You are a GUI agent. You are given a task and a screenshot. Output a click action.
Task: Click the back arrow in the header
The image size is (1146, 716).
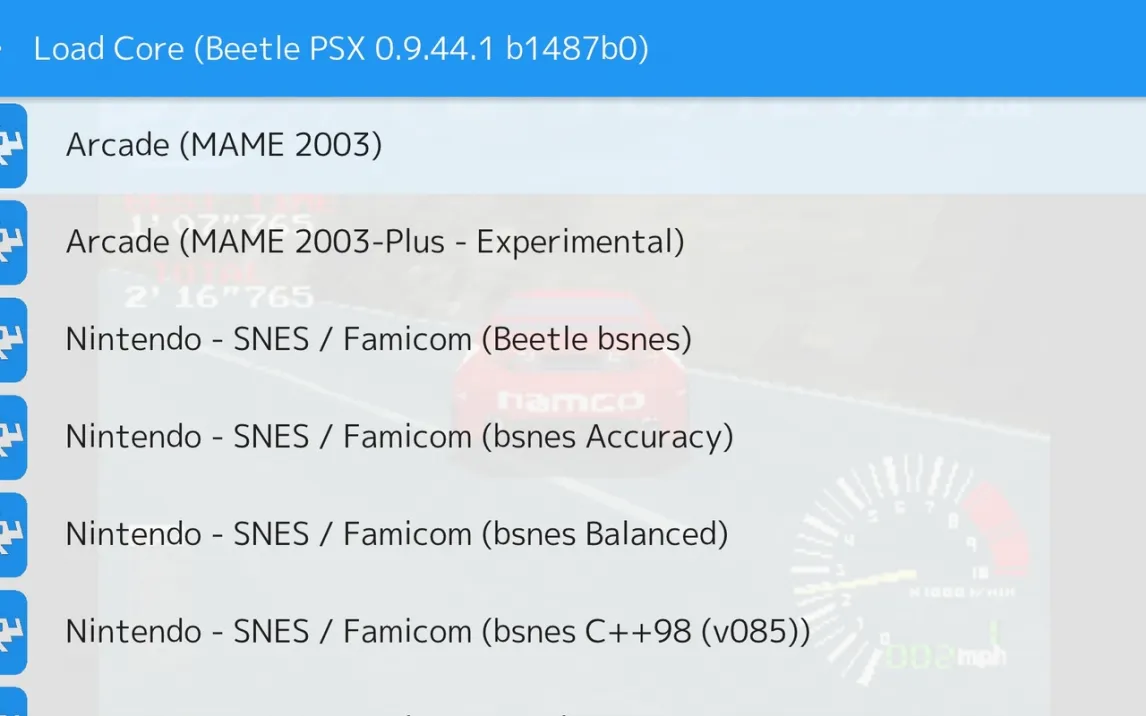3,48
